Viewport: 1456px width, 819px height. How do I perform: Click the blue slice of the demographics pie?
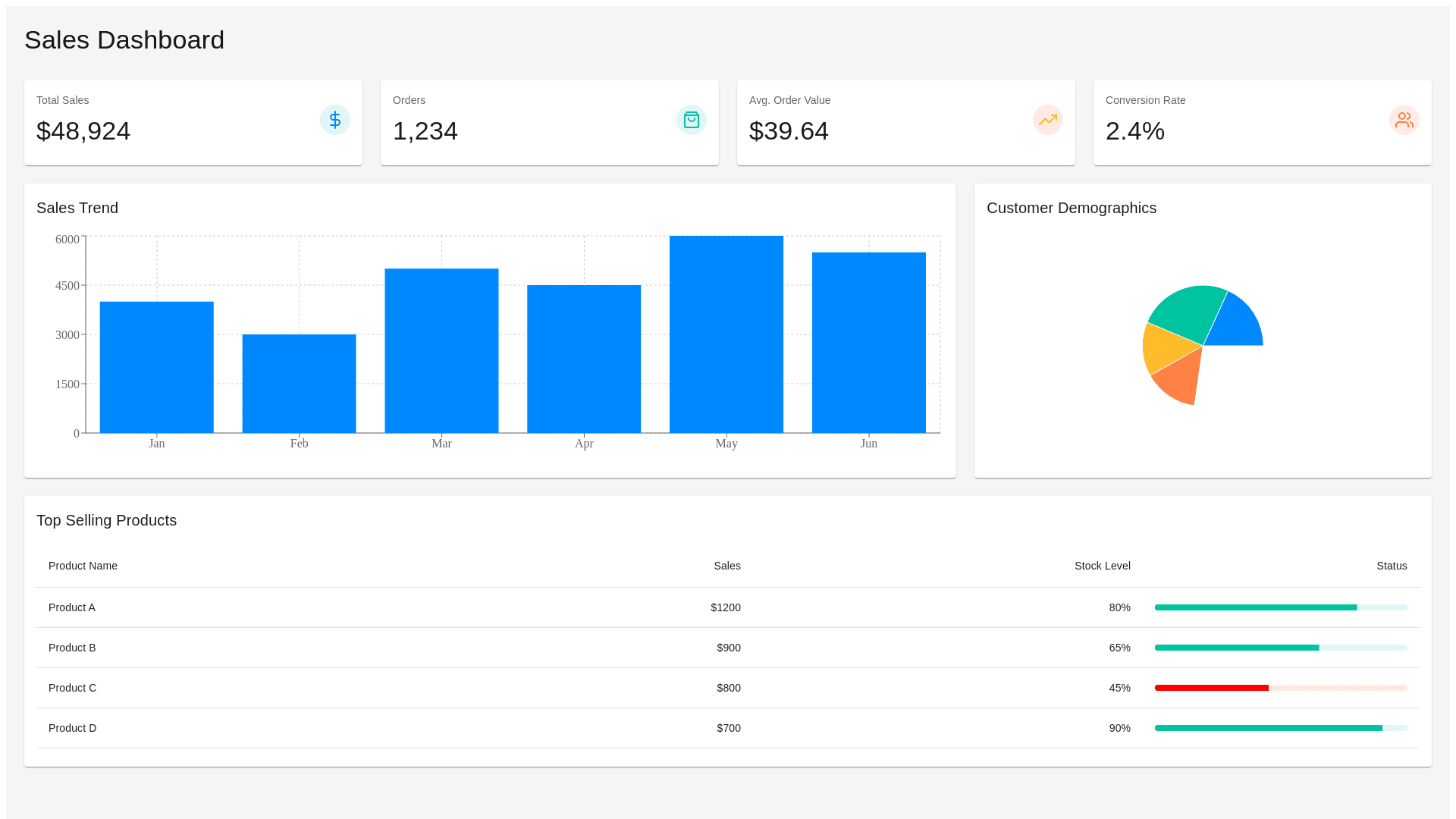pyautogui.click(x=1234, y=325)
